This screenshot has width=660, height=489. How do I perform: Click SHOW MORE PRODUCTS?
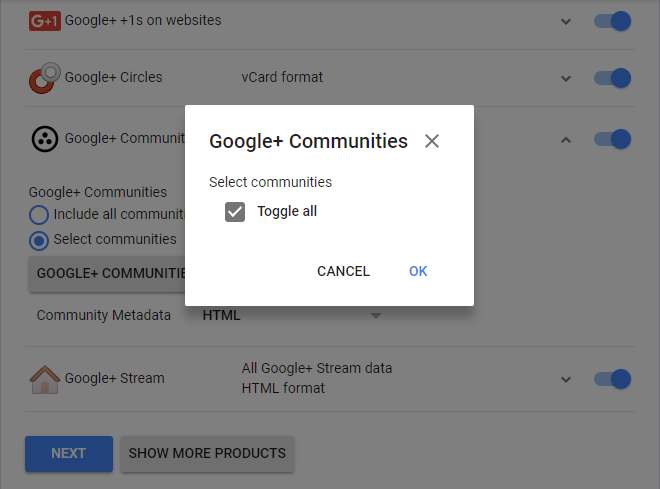pos(207,454)
